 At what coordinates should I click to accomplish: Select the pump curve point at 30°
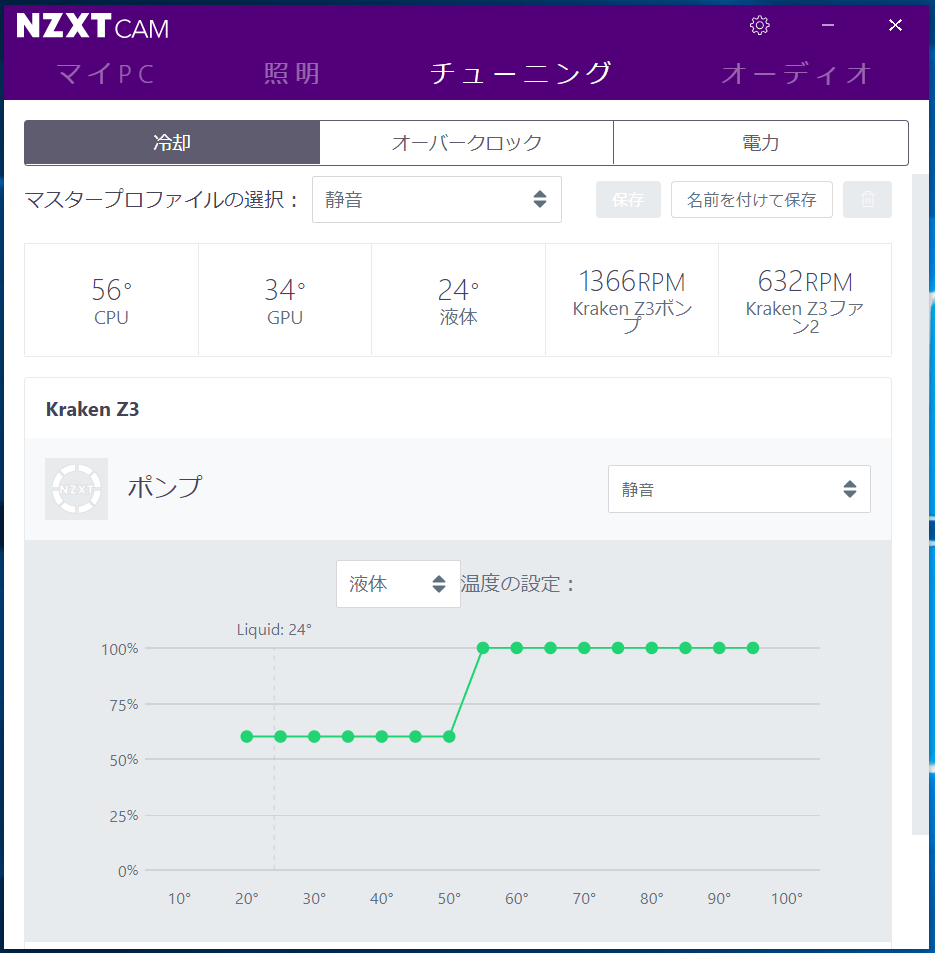coord(314,737)
